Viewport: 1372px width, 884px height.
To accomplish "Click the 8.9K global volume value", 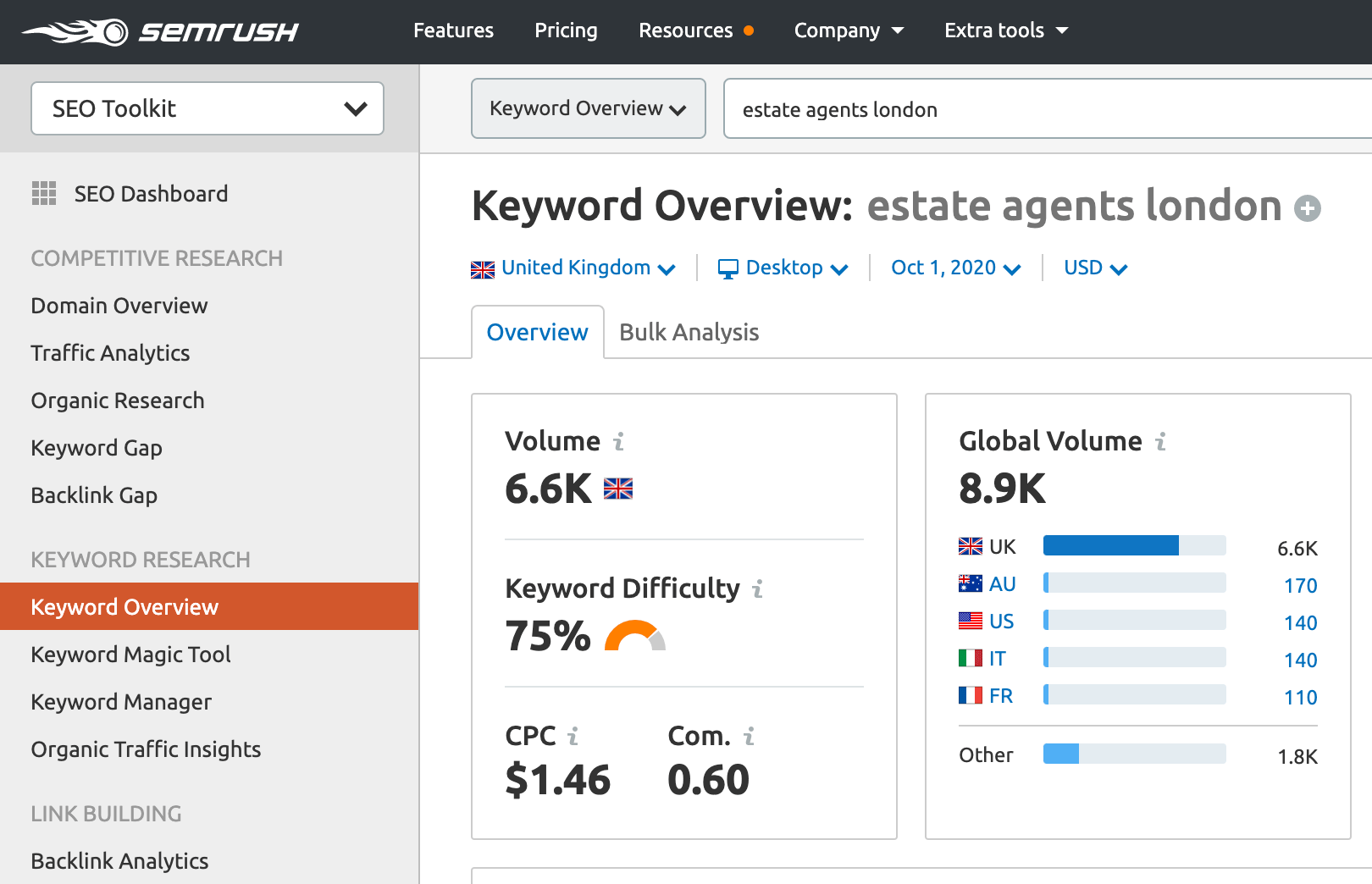I will click(1003, 489).
